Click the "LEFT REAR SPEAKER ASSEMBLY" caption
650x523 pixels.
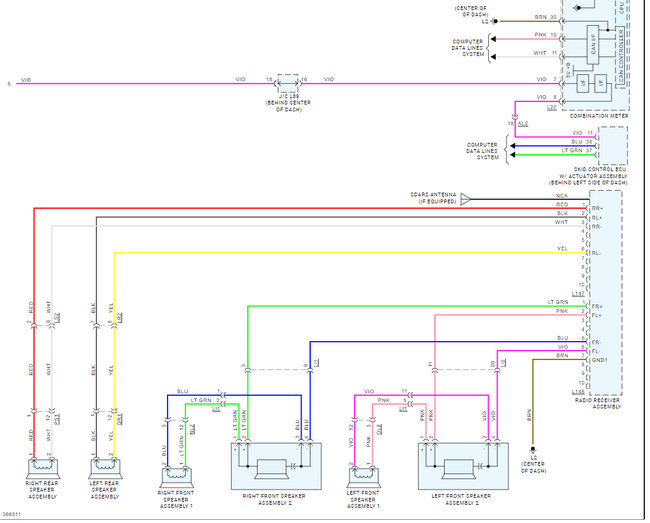[104, 490]
